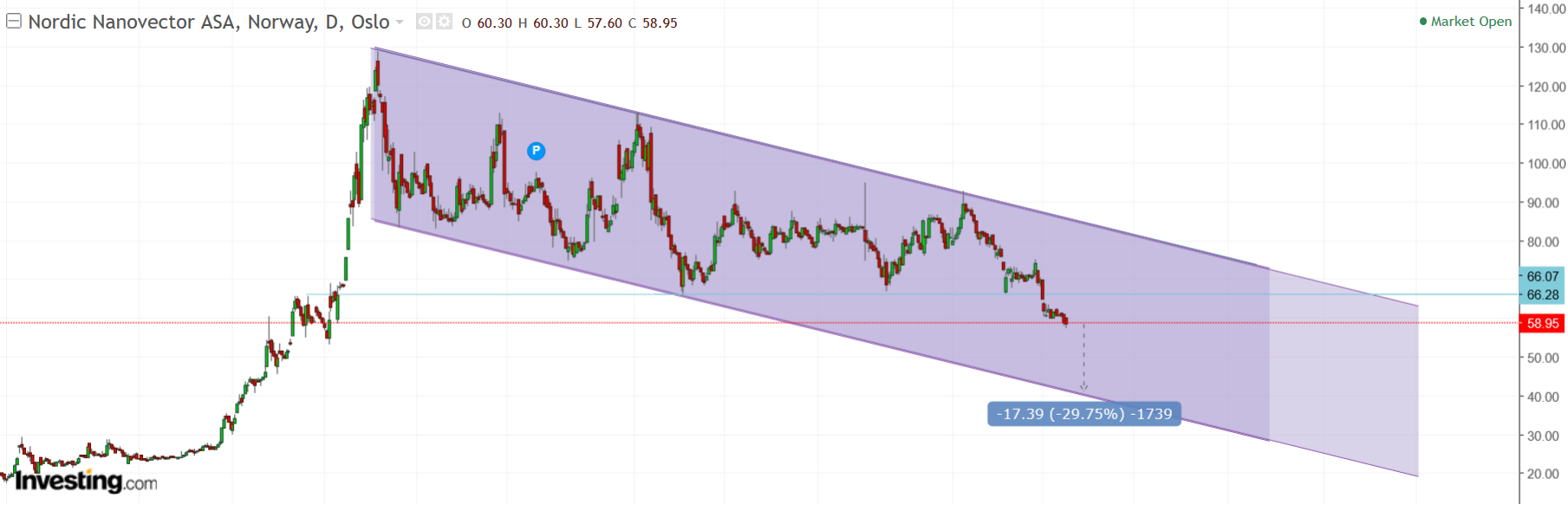Image resolution: width=1568 pixels, height=511 pixels.
Task: Click the low price value 57.60
Action: tap(604, 23)
